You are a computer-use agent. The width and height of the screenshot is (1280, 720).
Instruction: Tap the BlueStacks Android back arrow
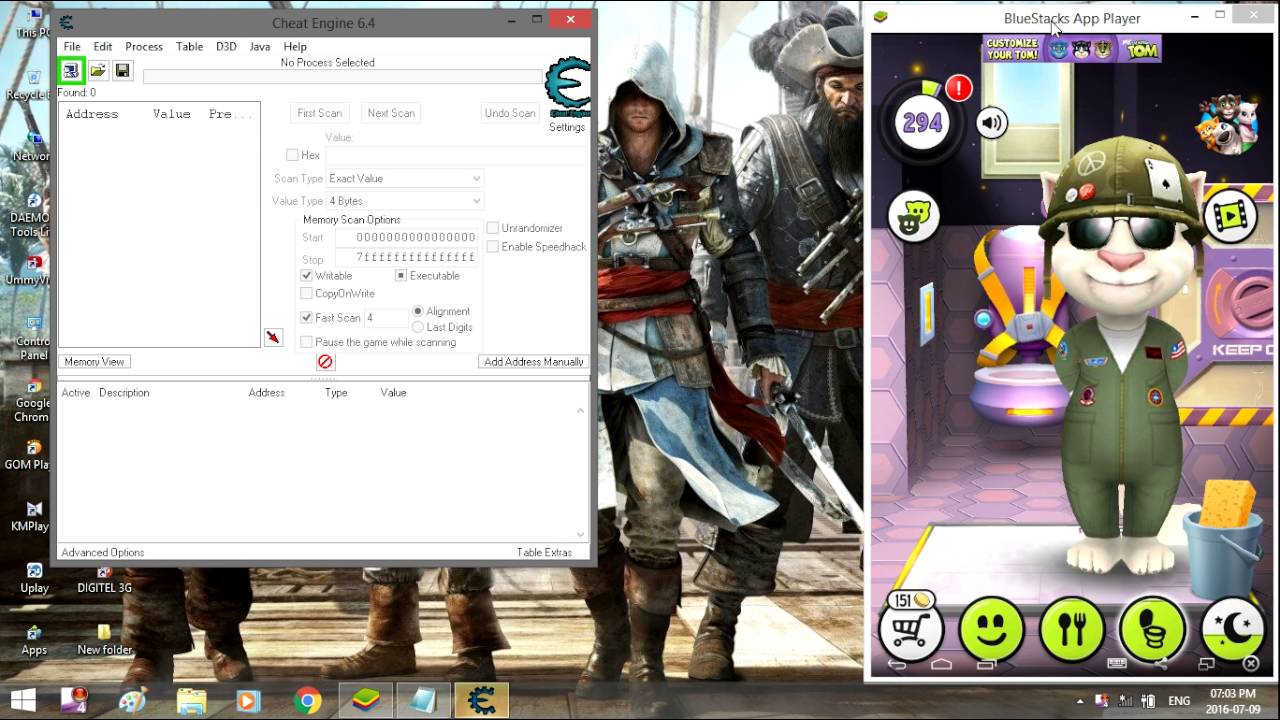[x=897, y=664]
